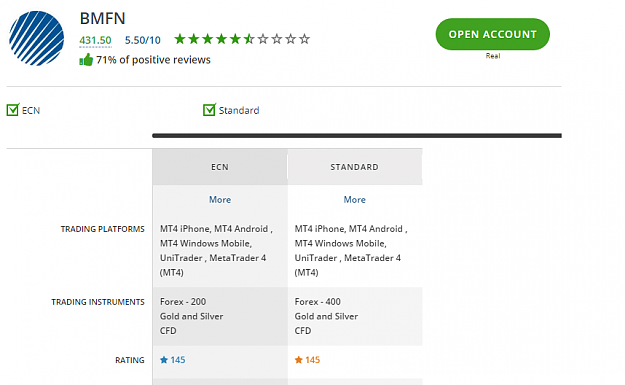Select the third green rating star
Image resolution: width=625 pixels, height=385 pixels.
pos(208,39)
